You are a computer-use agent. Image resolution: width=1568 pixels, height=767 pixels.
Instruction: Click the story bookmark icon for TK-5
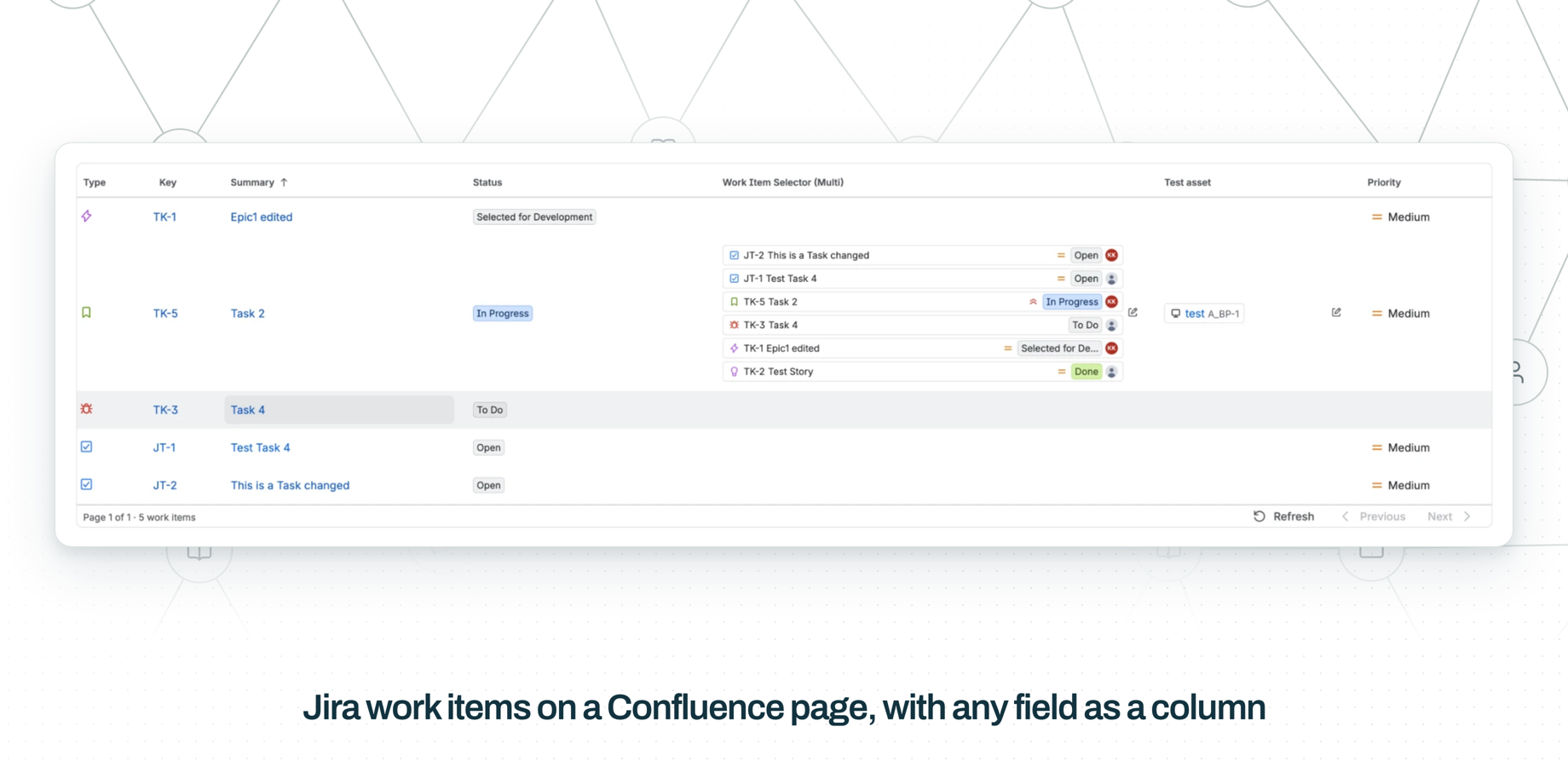(87, 313)
